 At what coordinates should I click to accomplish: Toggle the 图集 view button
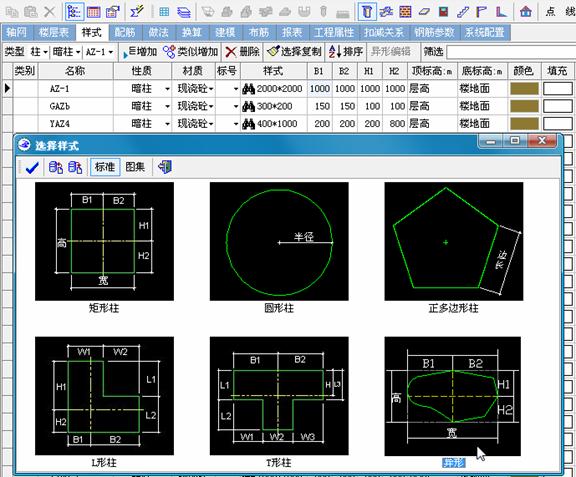click(x=135, y=167)
